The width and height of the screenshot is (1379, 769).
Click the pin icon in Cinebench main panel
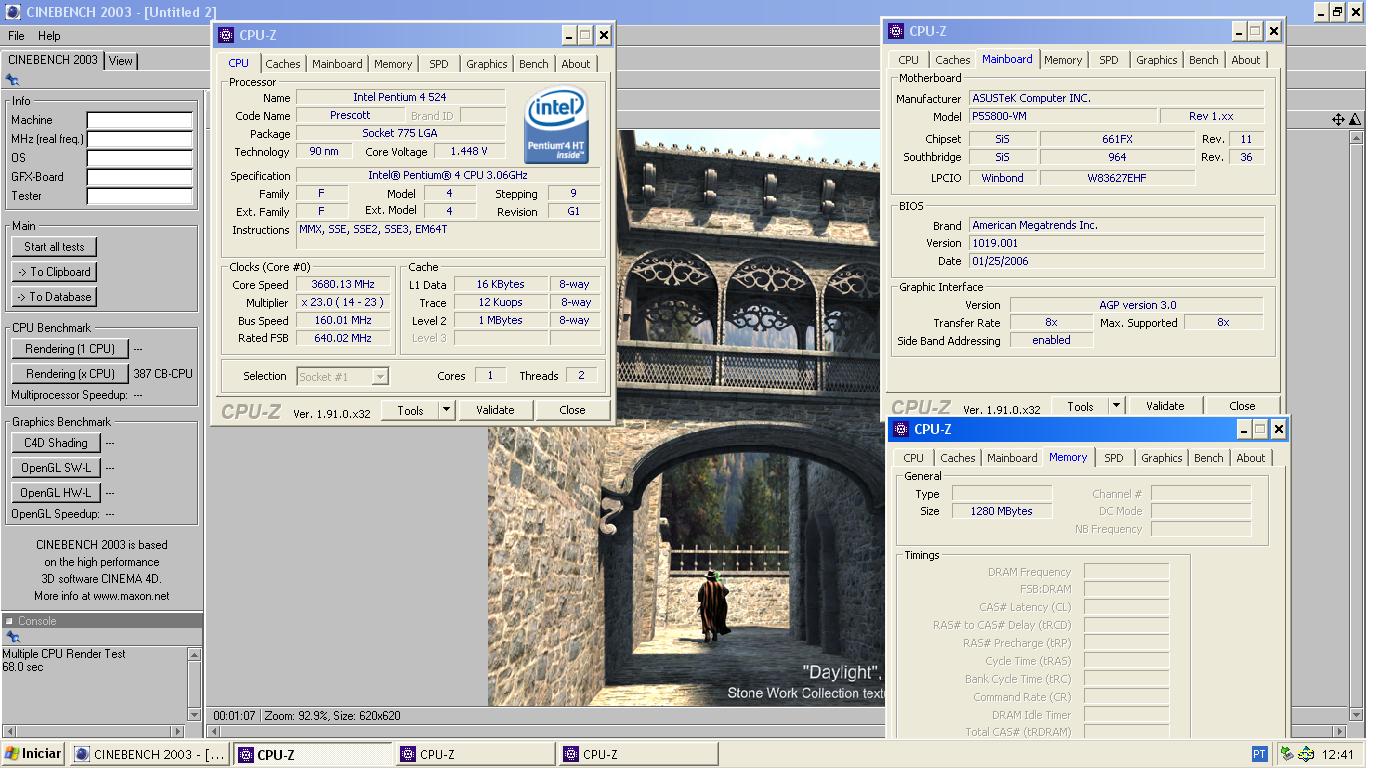pos(12,80)
